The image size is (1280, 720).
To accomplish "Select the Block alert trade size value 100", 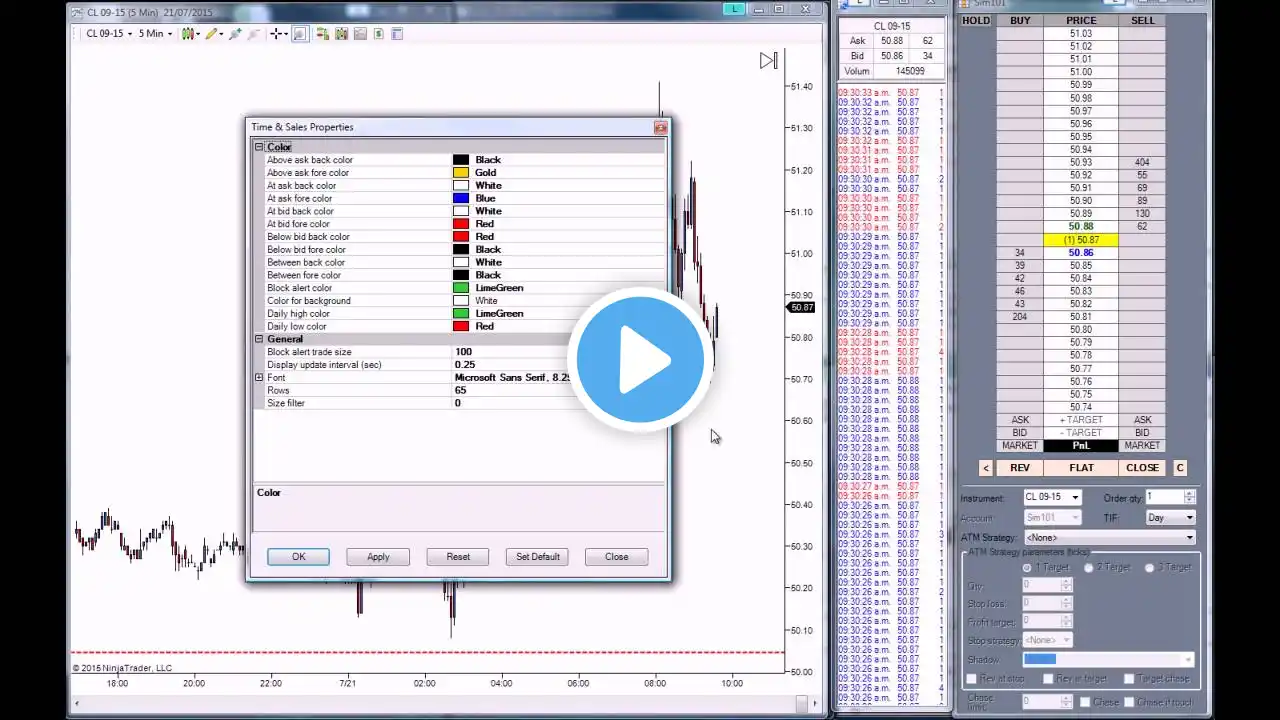I will (x=463, y=352).
